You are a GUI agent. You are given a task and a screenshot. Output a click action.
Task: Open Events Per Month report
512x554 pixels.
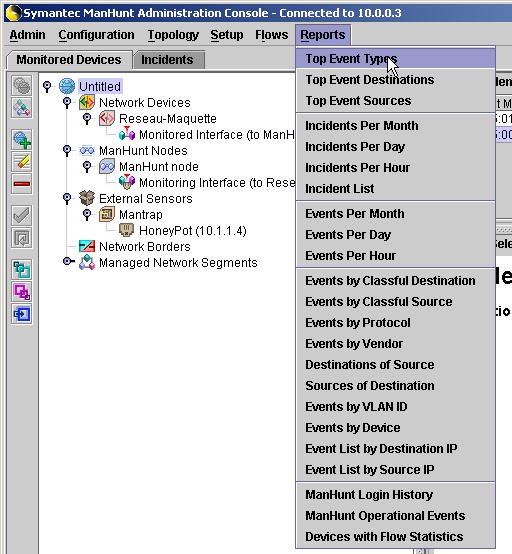pyautogui.click(x=395, y=214)
